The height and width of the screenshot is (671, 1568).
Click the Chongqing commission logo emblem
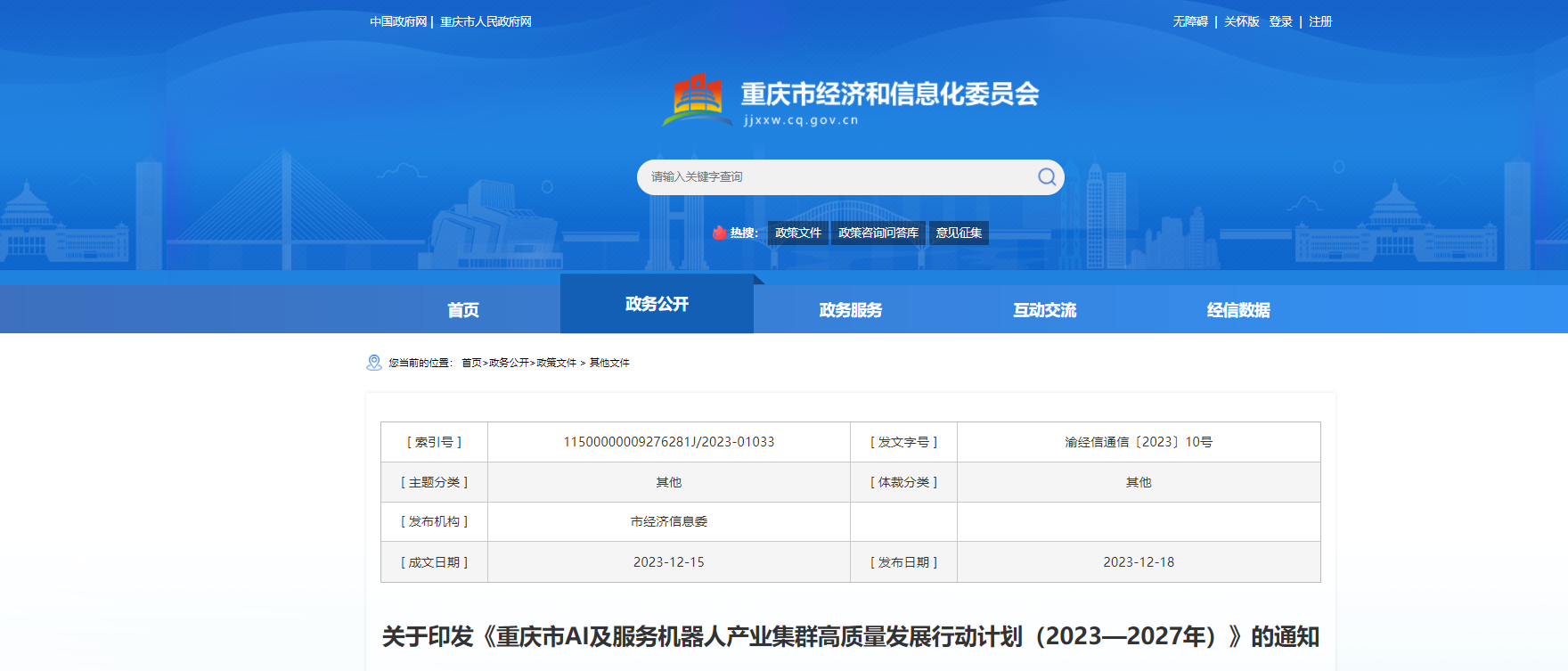[x=697, y=100]
